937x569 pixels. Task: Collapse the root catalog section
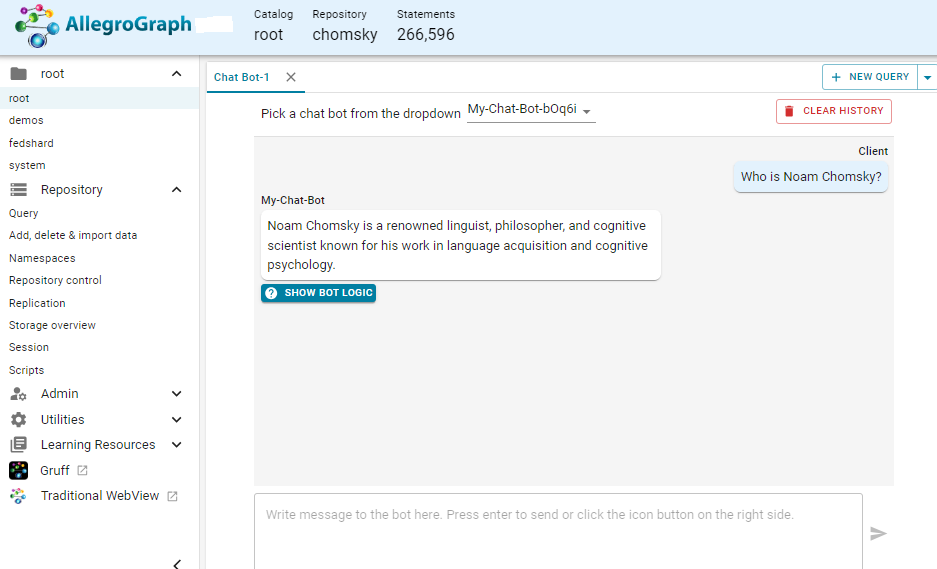pyautogui.click(x=177, y=74)
